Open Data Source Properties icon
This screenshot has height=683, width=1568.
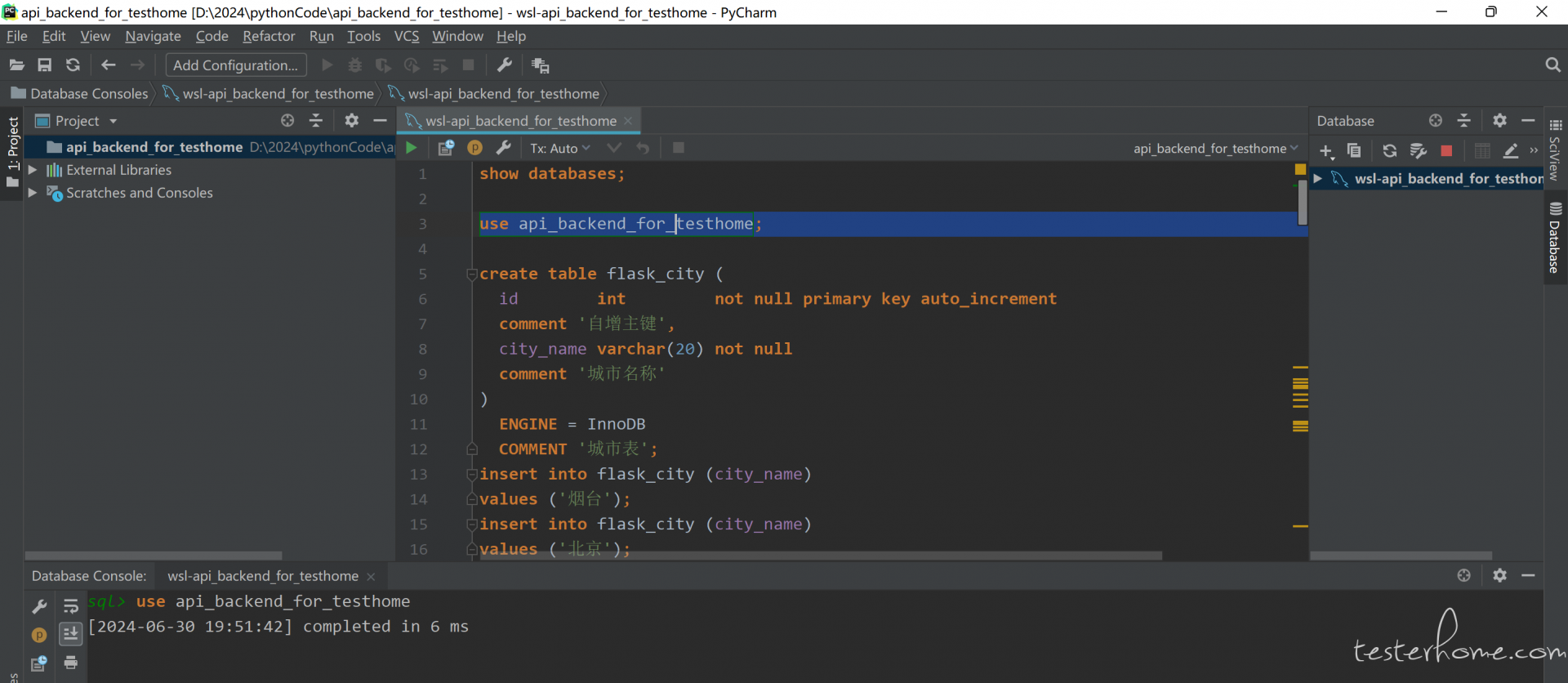point(1419,150)
